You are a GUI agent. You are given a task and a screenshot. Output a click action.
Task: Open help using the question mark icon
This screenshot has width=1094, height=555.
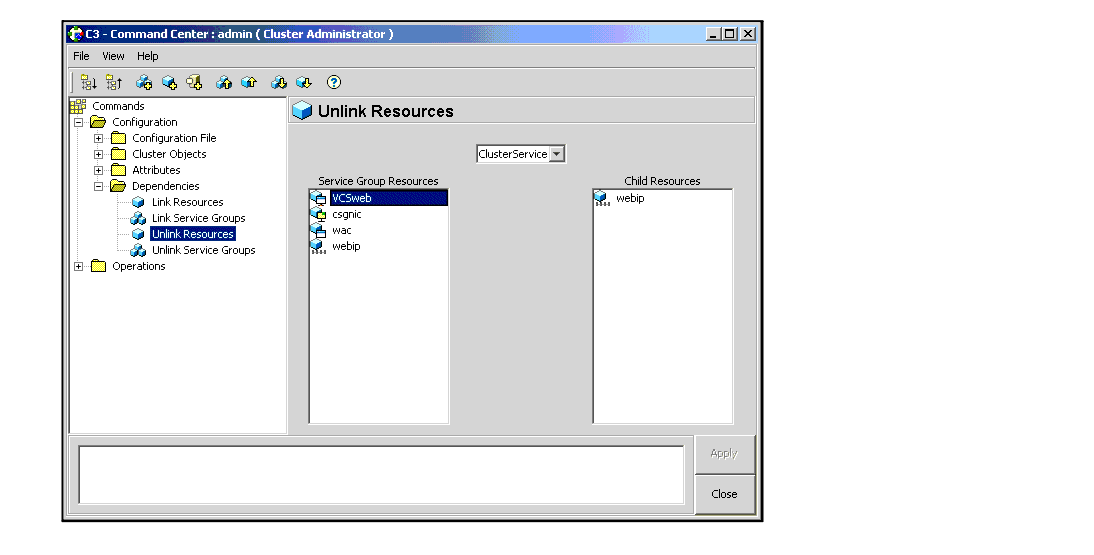(334, 83)
